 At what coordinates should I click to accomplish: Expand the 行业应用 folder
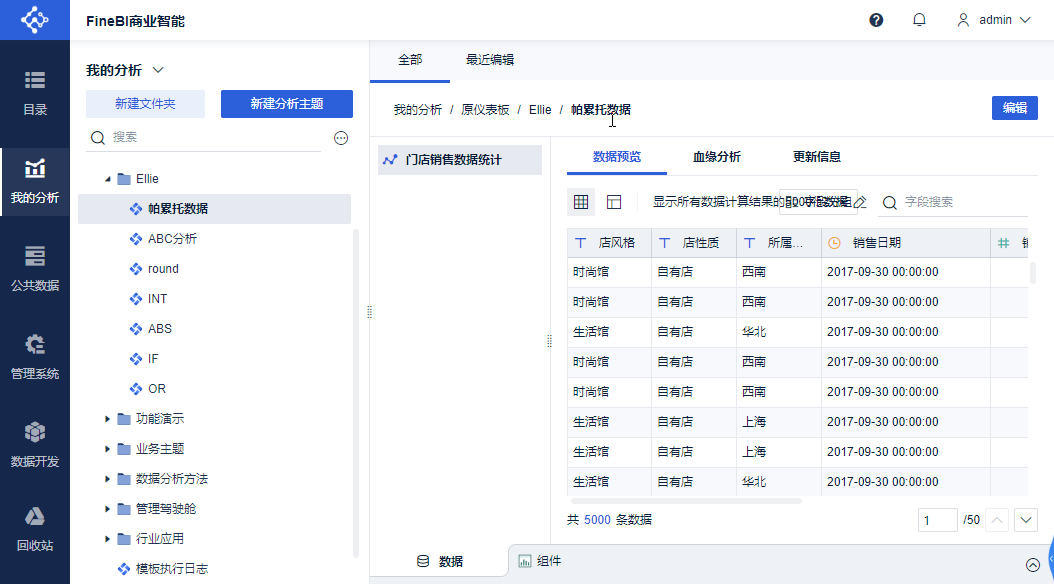click(x=108, y=538)
